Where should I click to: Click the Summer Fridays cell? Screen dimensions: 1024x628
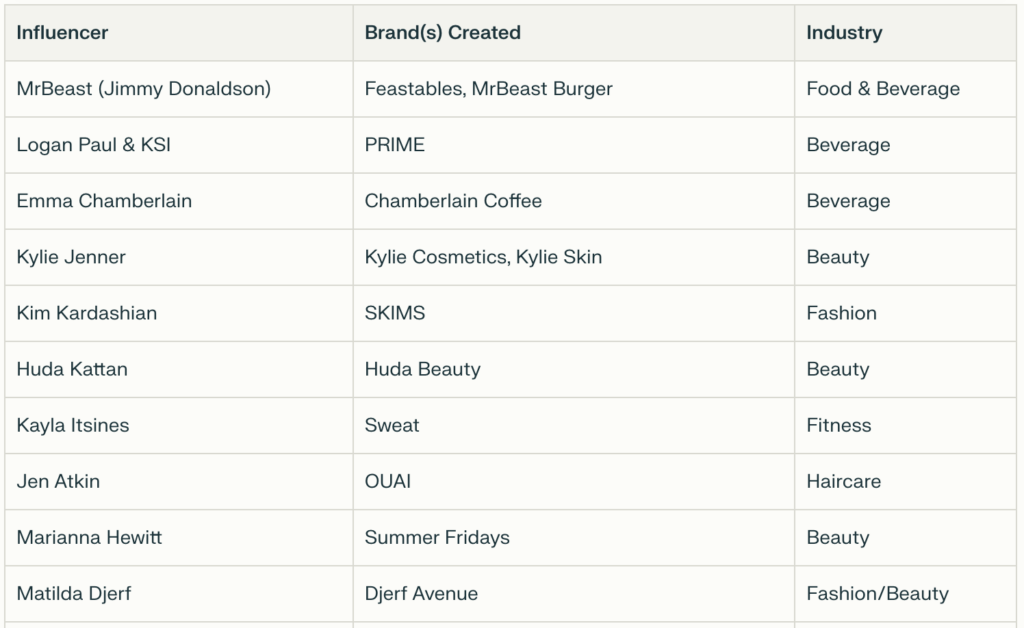coord(437,537)
